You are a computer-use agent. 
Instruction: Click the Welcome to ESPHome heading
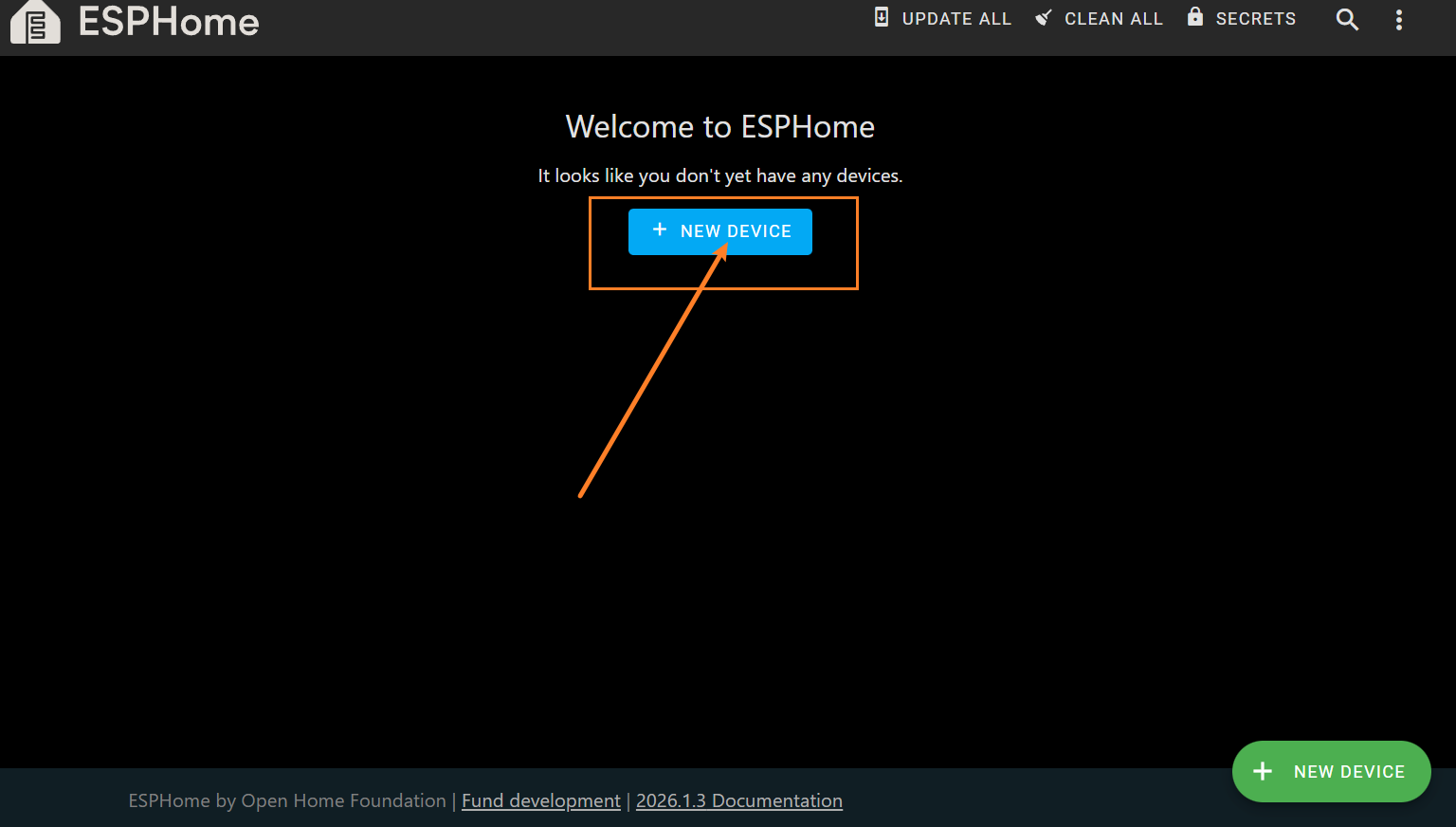click(720, 127)
